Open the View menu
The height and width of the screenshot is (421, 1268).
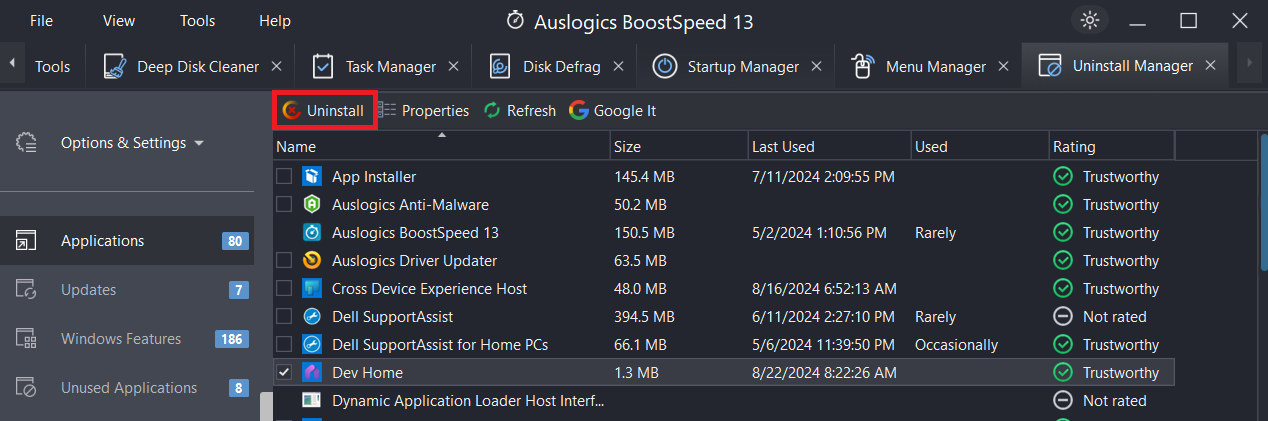tap(119, 20)
